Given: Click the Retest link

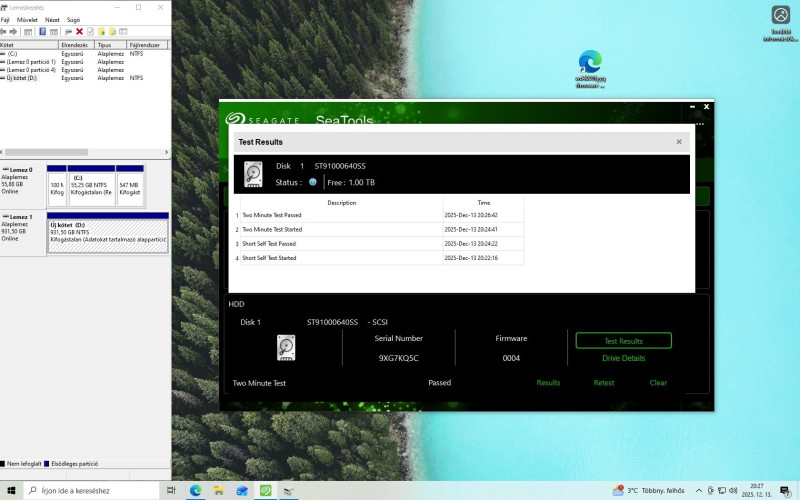Looking at the screenshot, I should (604, 383).
